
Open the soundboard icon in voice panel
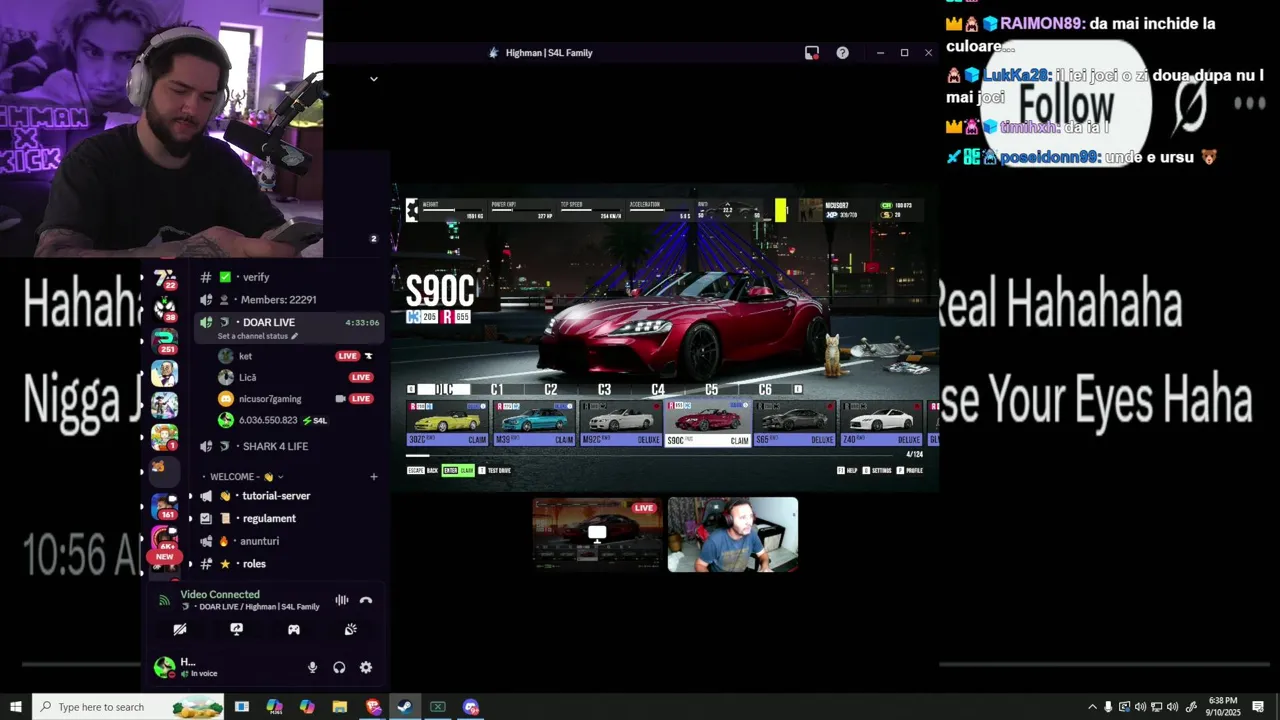coord(351,630)
